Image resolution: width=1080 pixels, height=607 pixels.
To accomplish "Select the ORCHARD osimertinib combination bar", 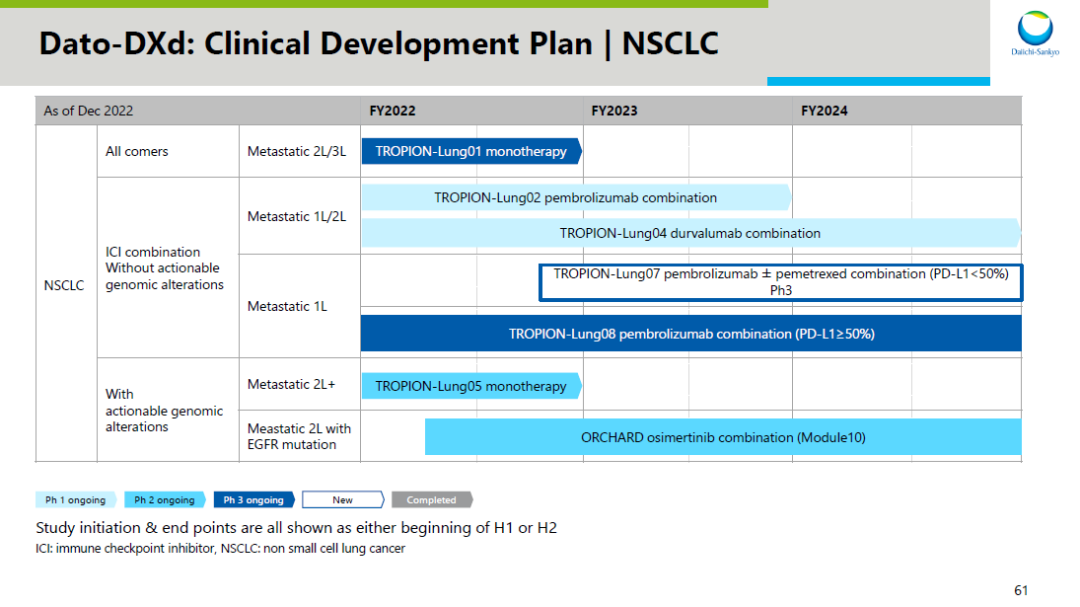I will [x=722, y=437].
